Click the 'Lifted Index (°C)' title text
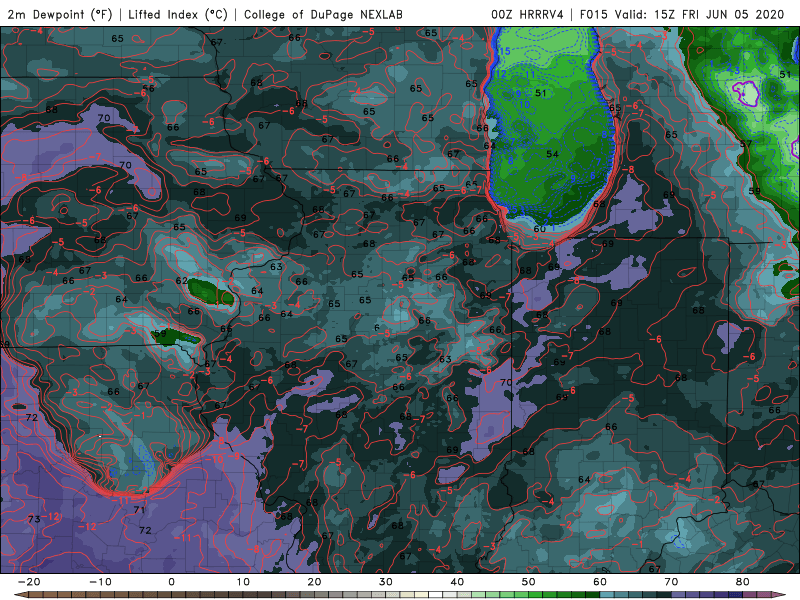The height and width of the screenshot is (600, 800). [178, 14]
